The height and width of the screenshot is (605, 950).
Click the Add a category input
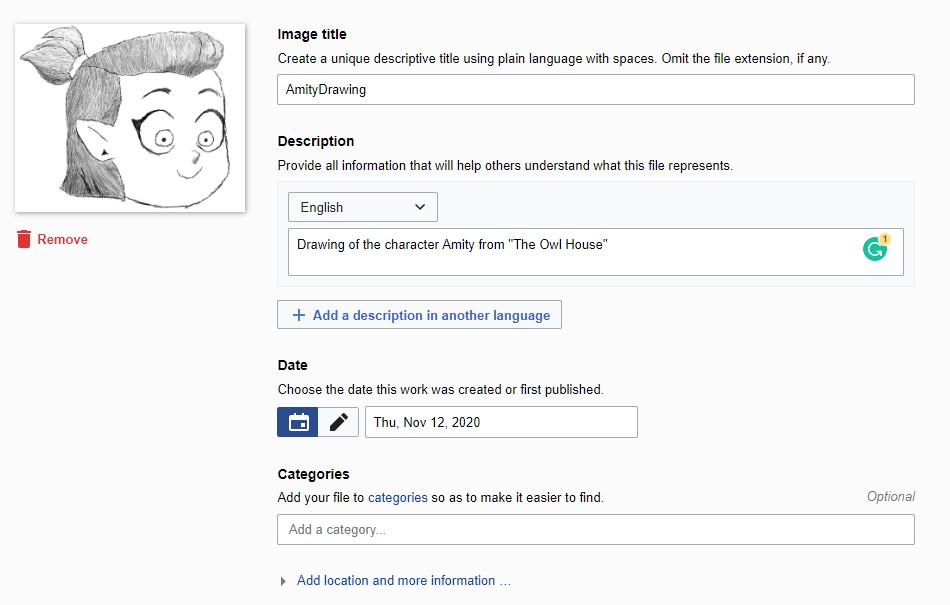pyautogui.click(x=596, y=529)
